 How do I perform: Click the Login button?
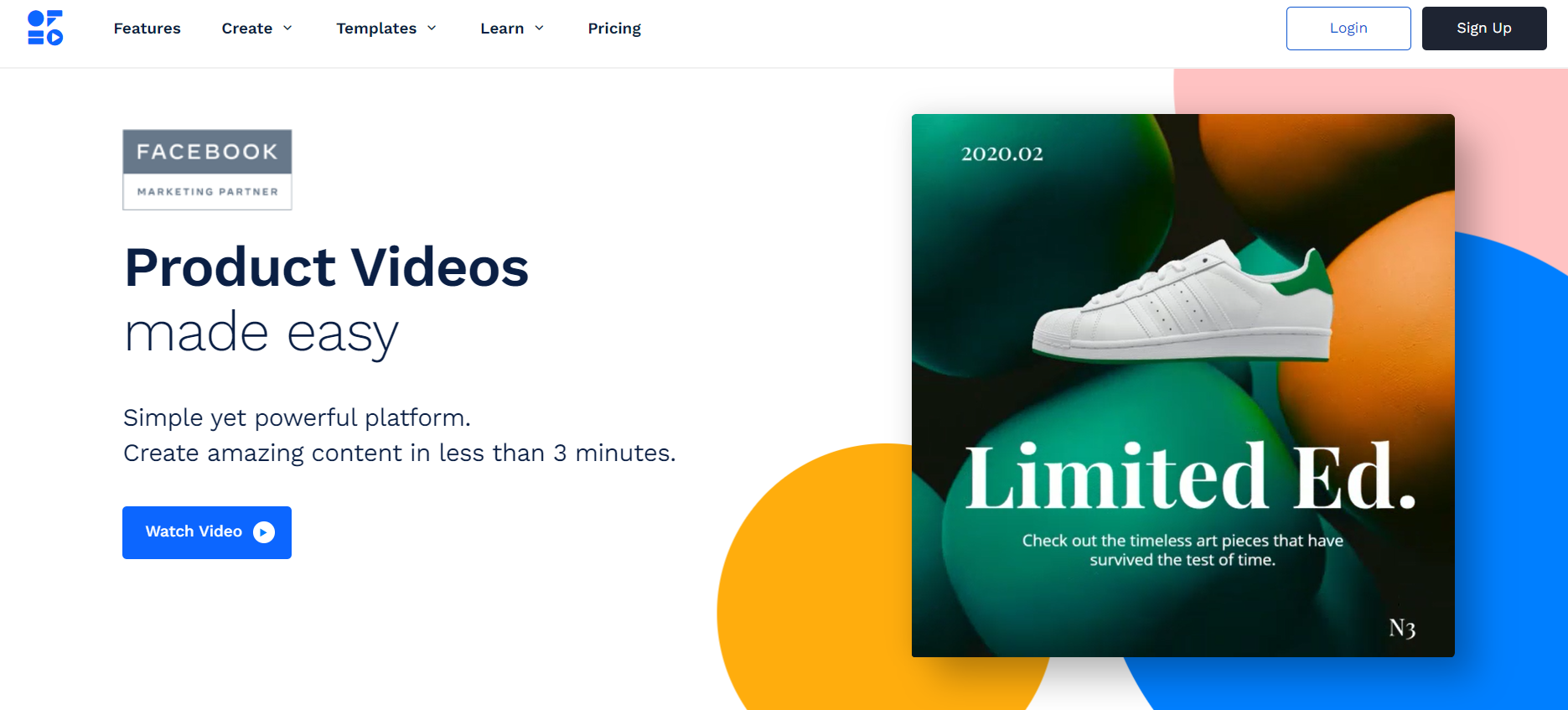point(1348,29)
